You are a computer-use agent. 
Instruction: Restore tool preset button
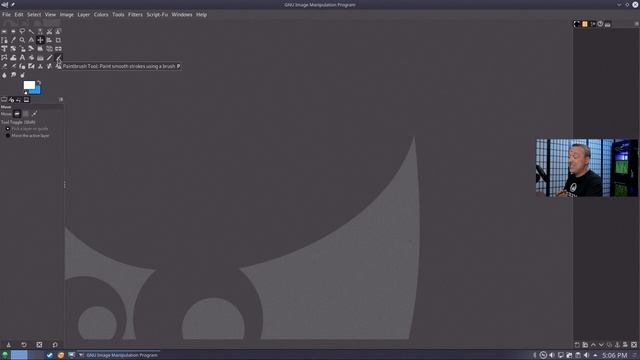[24, 345]
